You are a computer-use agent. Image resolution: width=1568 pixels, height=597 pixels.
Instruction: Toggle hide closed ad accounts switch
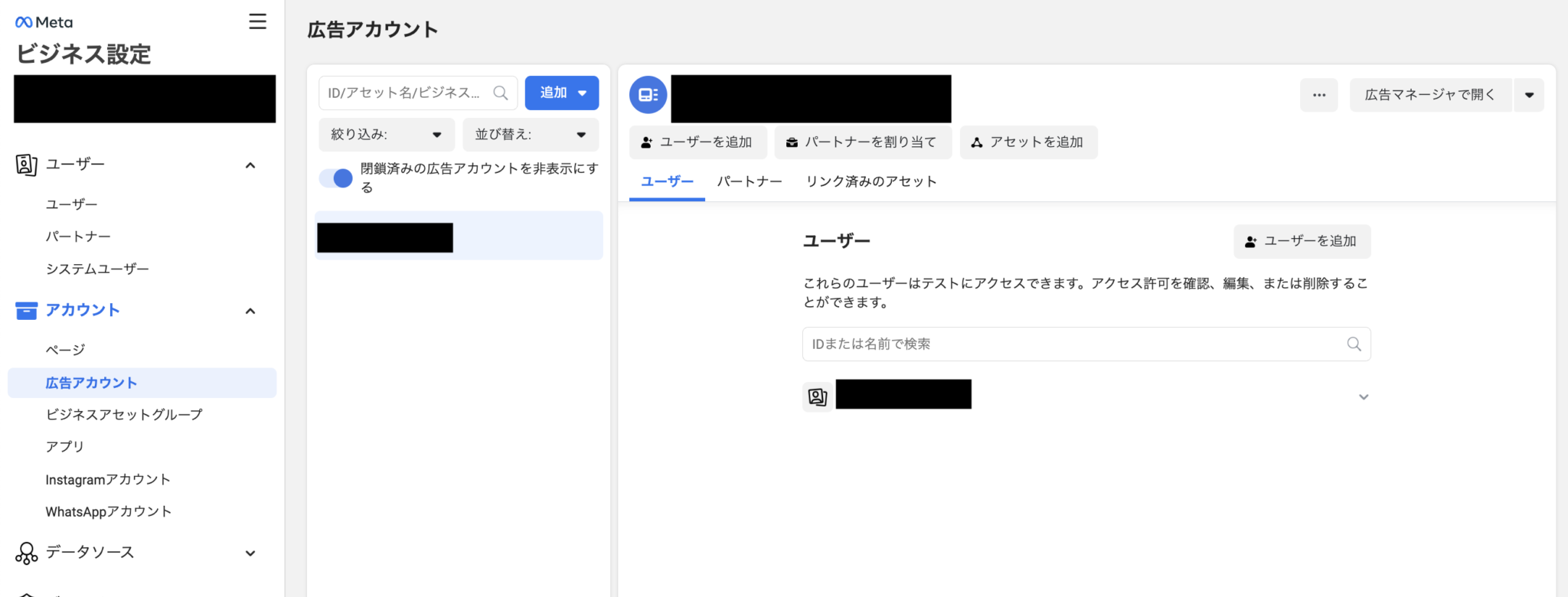336,178
